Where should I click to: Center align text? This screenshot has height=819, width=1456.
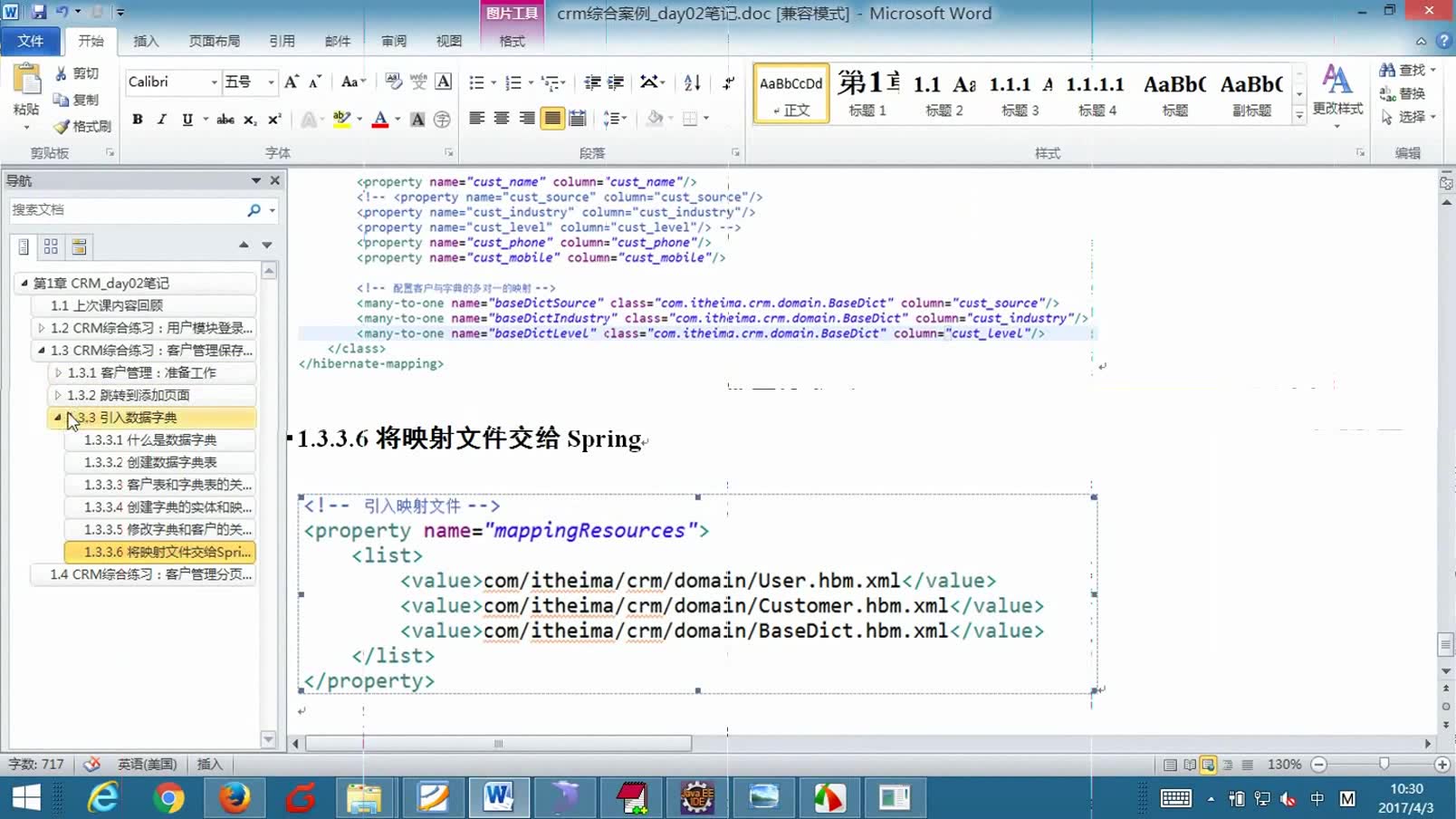tap(502, 119)
